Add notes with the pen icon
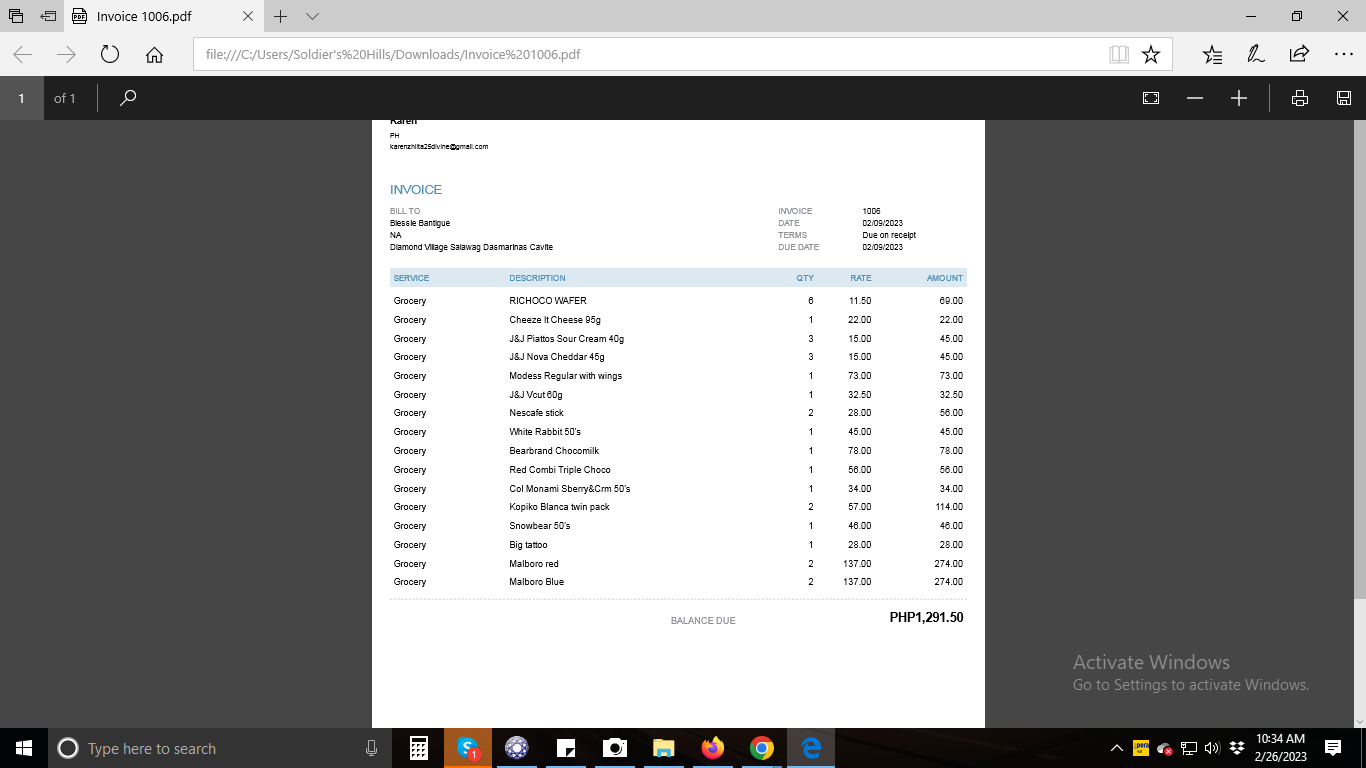This screenshot has width=1366, height=768. click(1256, 55)
